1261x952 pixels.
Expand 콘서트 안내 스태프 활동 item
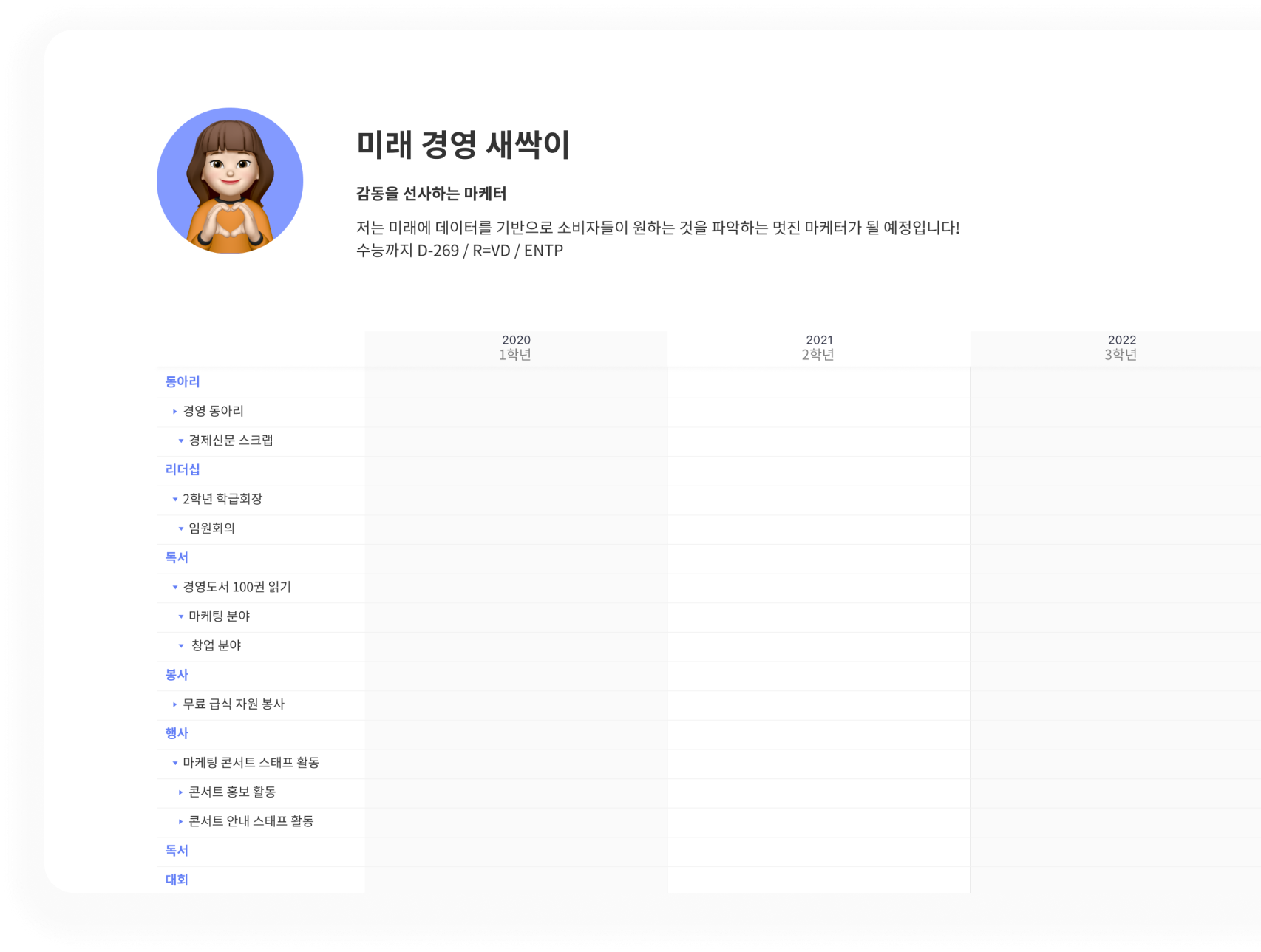coord(180,822)
